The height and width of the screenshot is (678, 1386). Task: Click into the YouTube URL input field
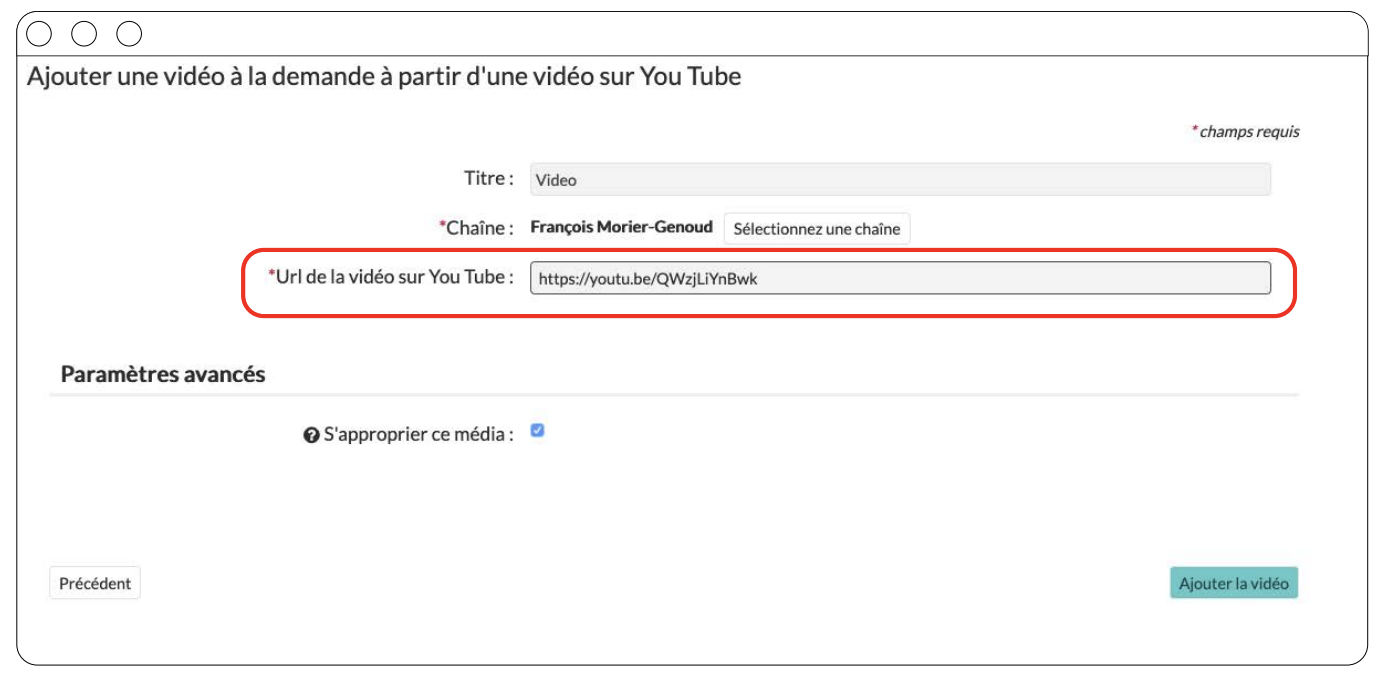pyautogui.click(x=899, y=279)
